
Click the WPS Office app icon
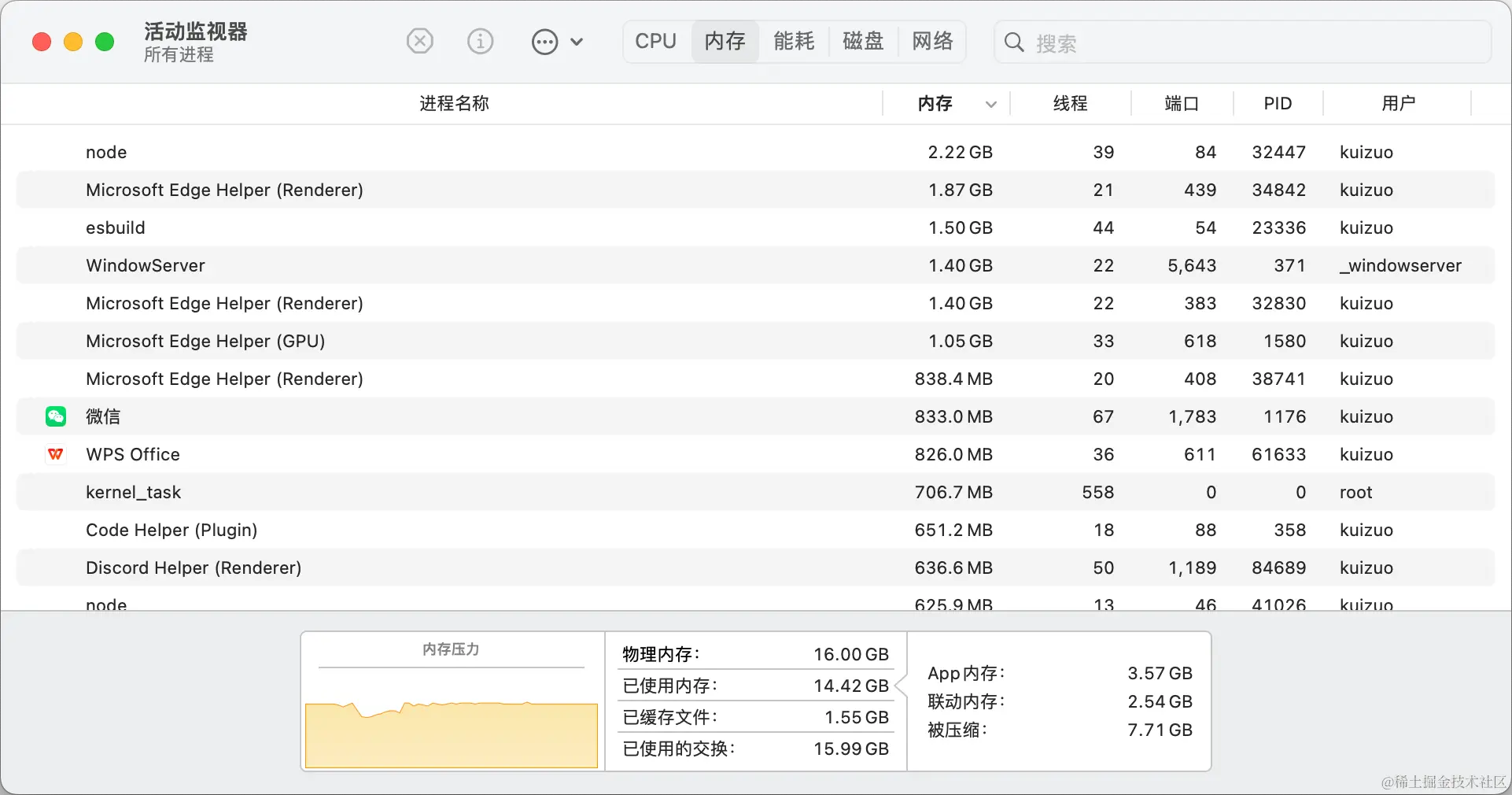56,454
